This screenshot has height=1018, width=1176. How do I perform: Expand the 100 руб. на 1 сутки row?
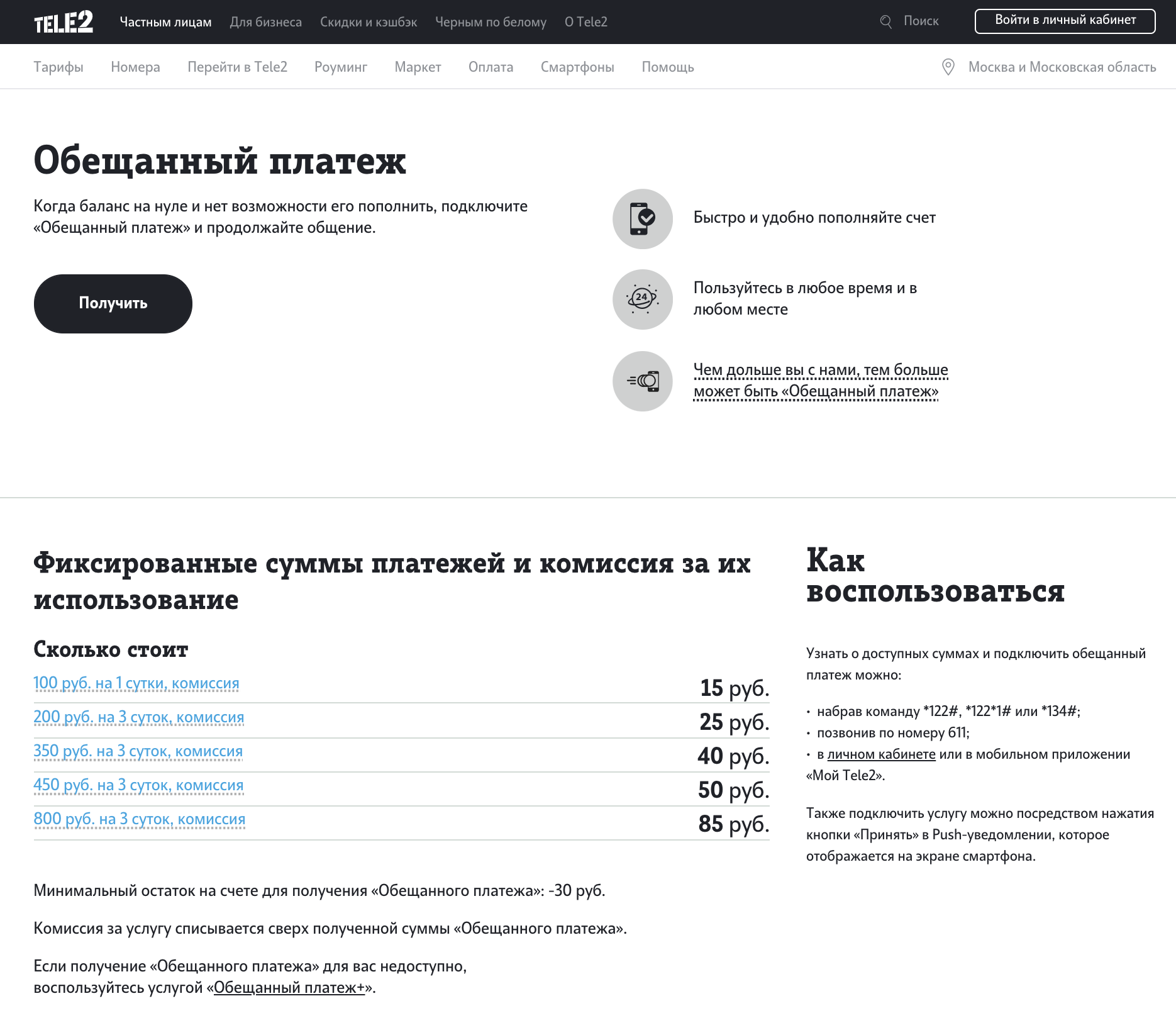136,683
